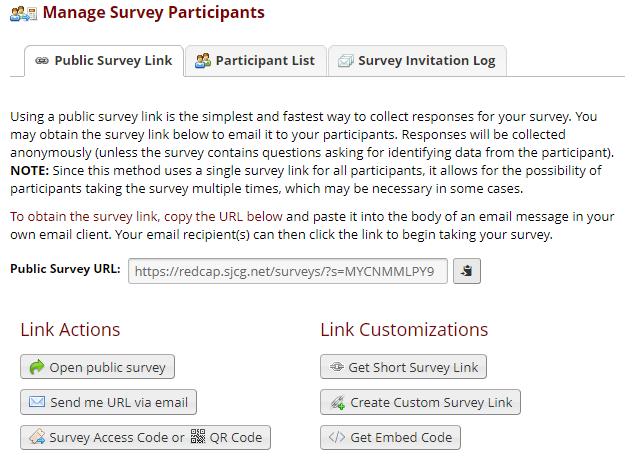
Task: Click the link icon in Get Short Survey Link
Action: 337,366
